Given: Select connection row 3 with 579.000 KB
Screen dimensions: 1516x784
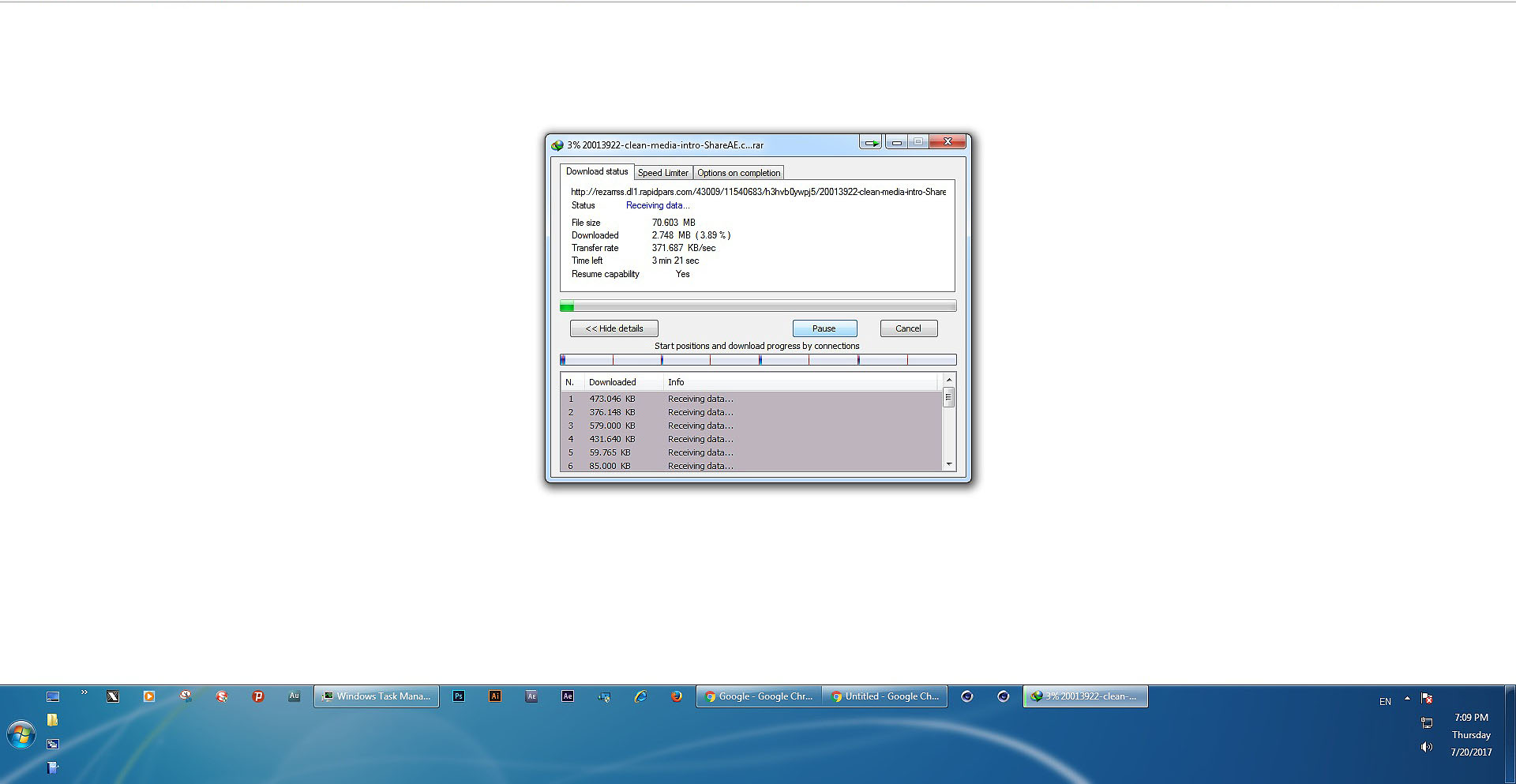Looking at the screenshot, I should click(x=752, y=426).
